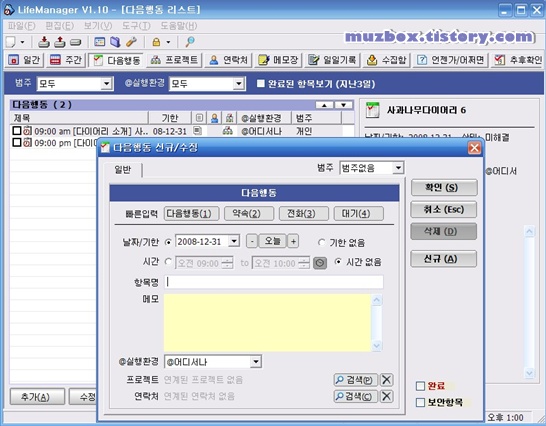Click the alarm icon on the 09:00 am row
The height and width of the screenshot is (426, 546).
click(28, 131)
